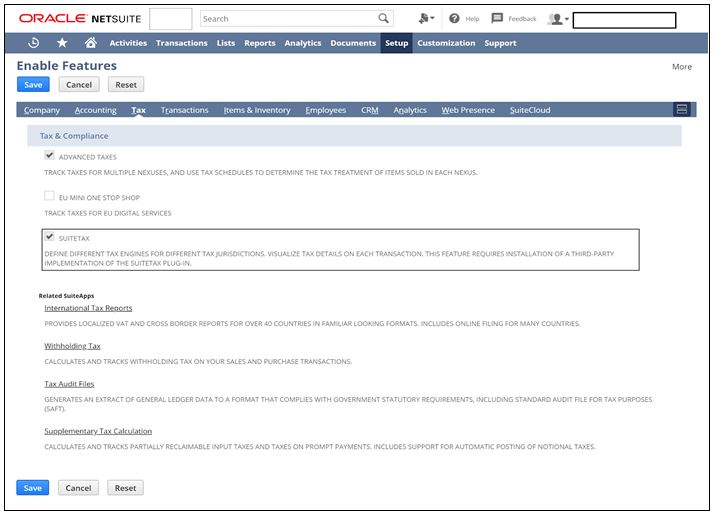Uncheck the SuiteTax checkbox
Viewport: 714px width, 515px height.
click(x=49, y=237)
